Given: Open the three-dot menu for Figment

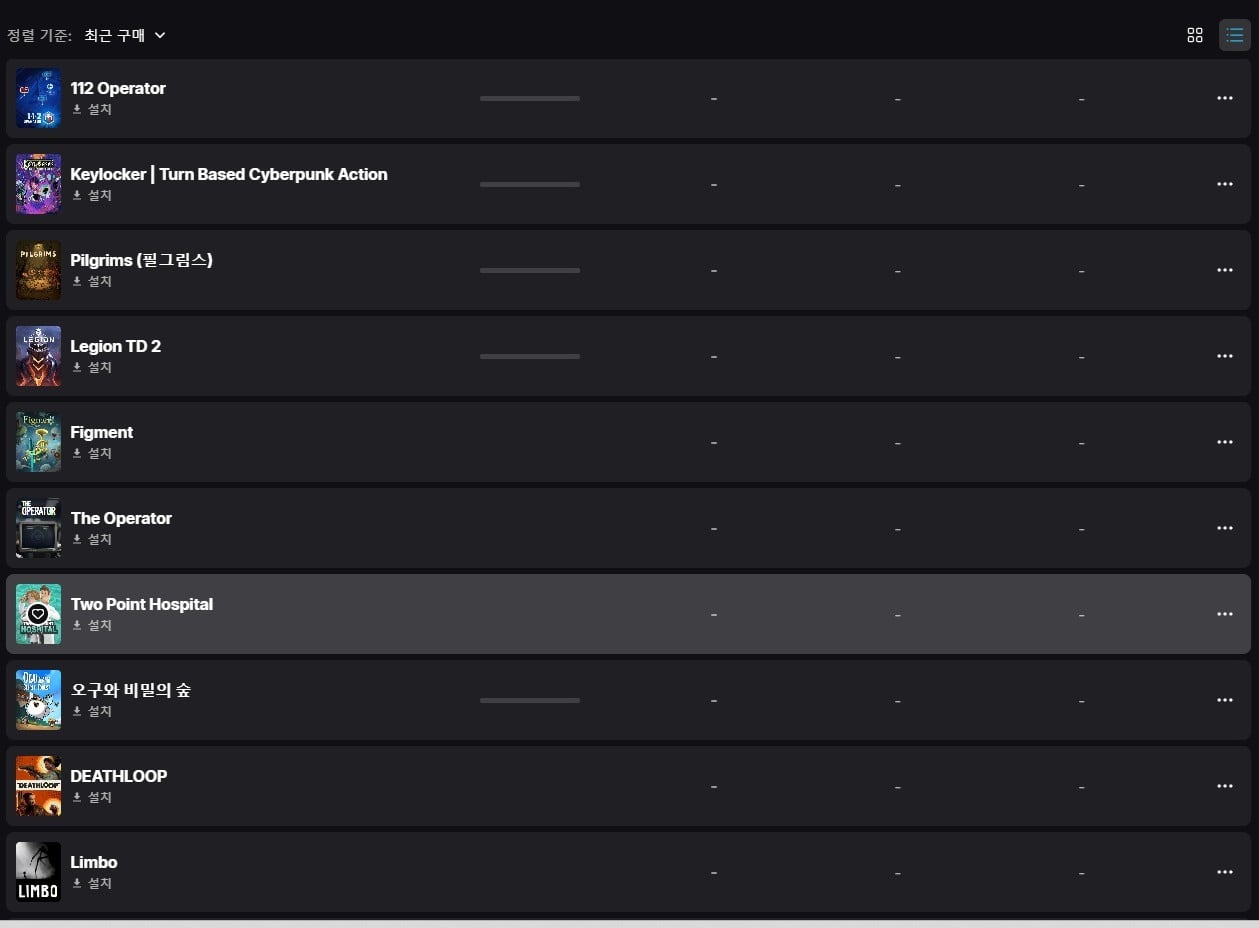Looking at the screenshot, I should click(x=1225, y=442).
